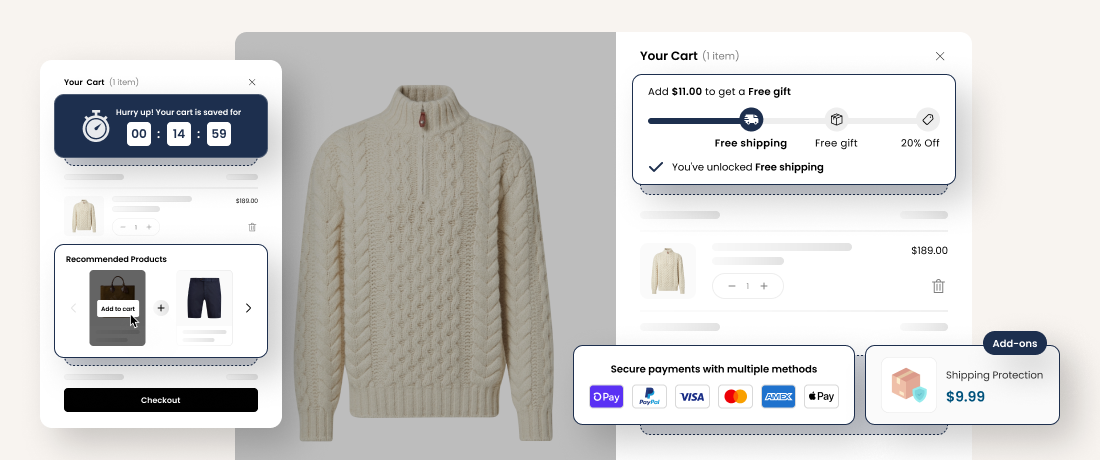Viewport: 1100px width, 460px height.
Task: Select the PayPal payment icon
Action: [649, 397]
